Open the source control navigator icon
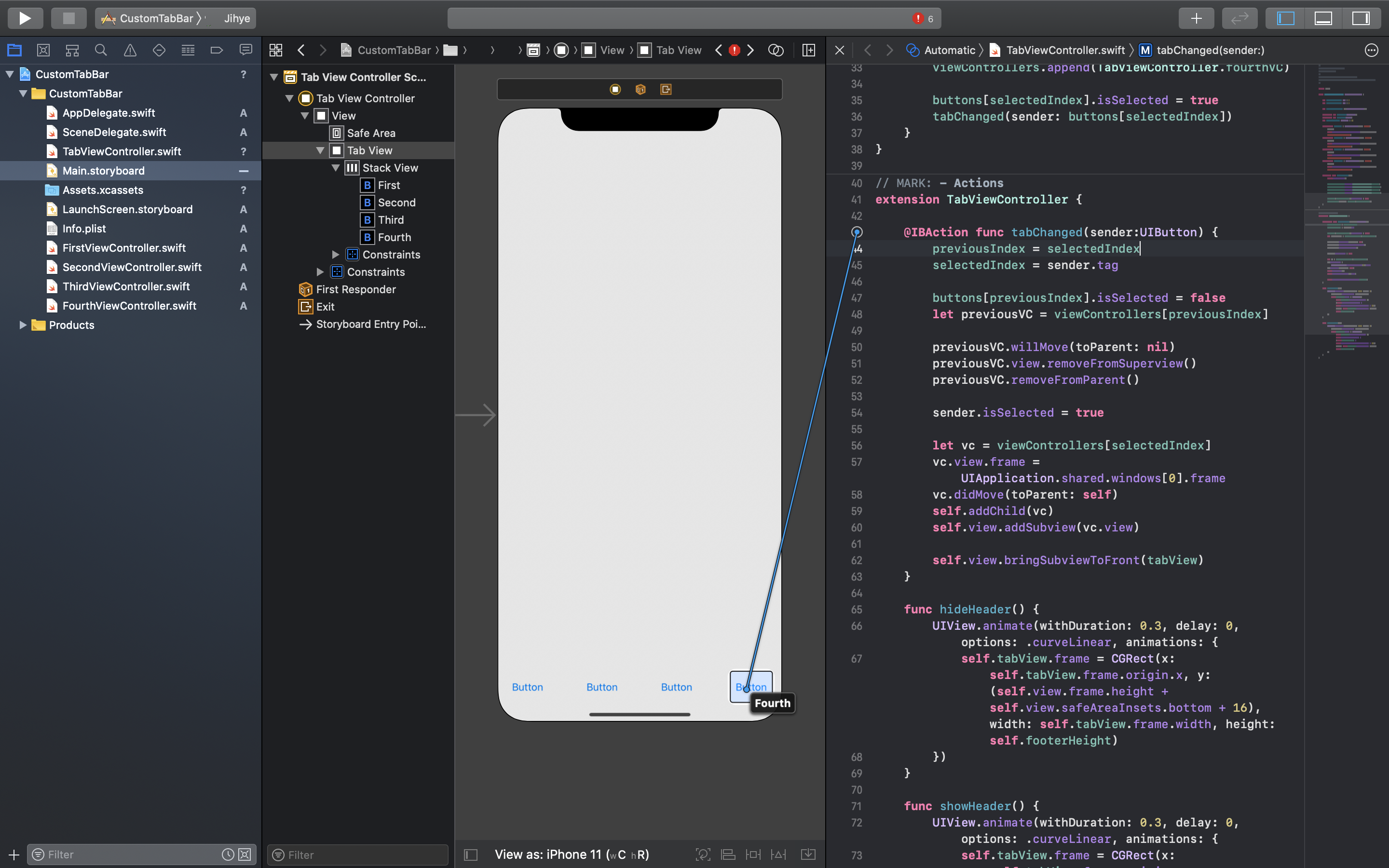 43,51
